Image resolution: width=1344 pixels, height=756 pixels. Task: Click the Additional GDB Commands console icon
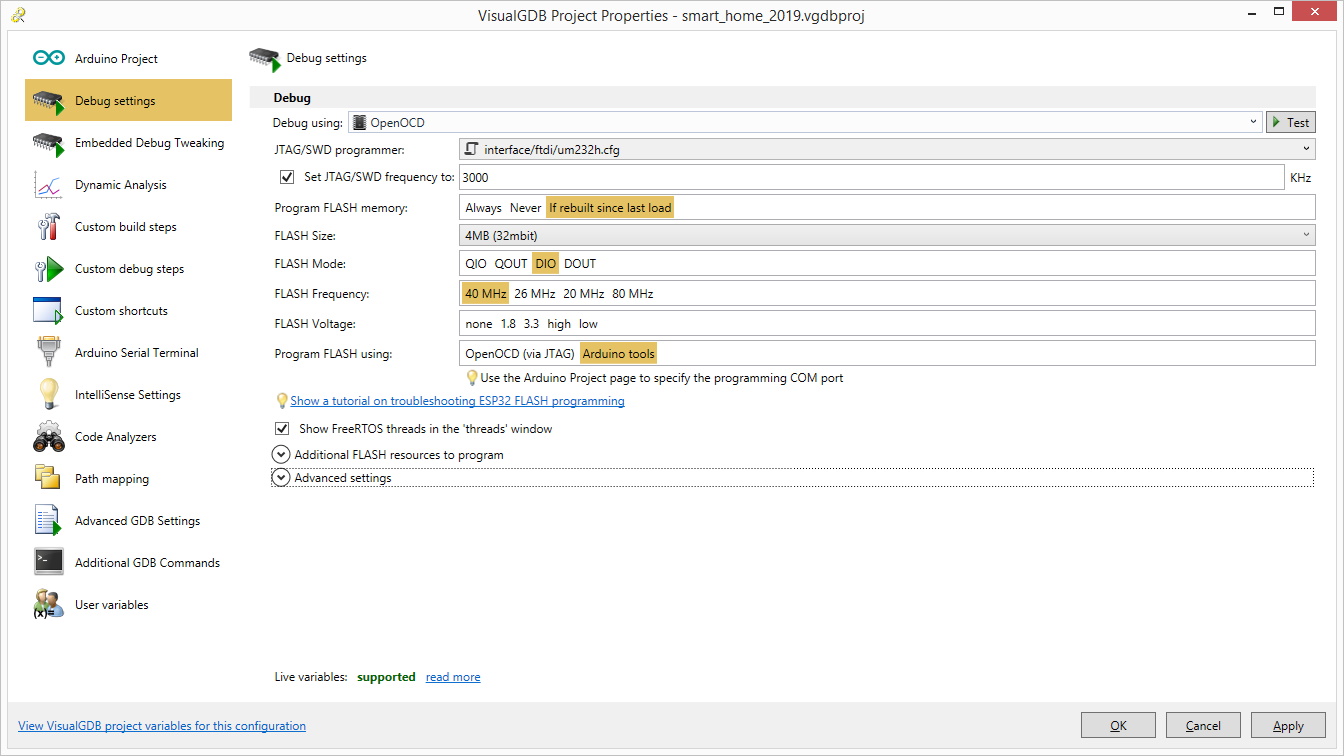tap(49, 563)
